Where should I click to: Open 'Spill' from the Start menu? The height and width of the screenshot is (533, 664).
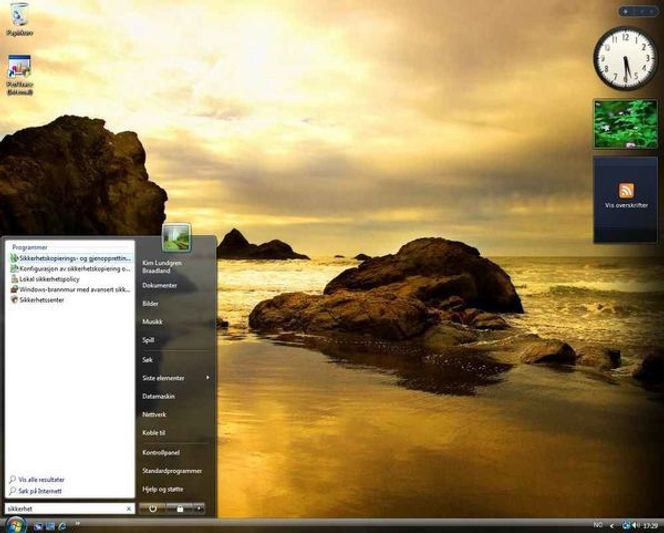148,340
